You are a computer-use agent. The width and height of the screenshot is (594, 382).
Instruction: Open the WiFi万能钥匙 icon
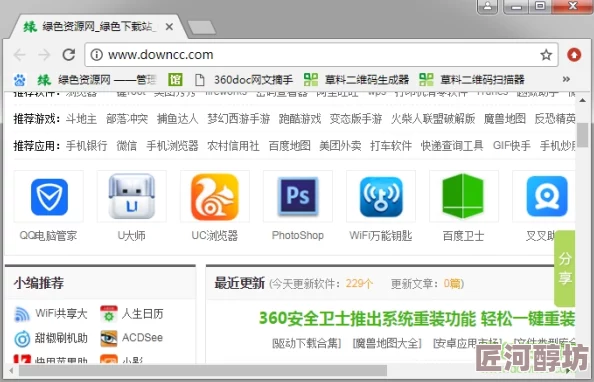coord(381,196)
